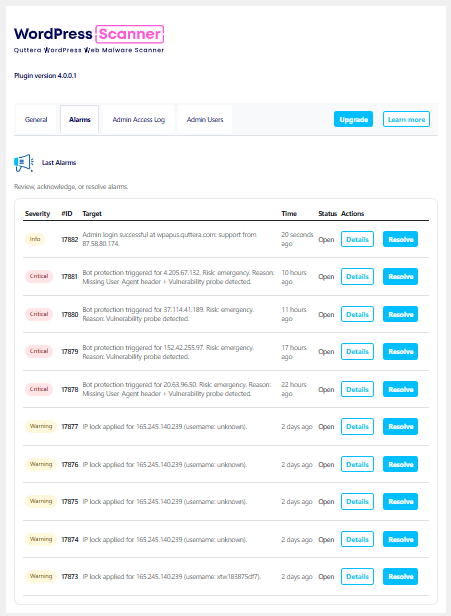Open Details for alarm 17882
Image resolution: width=451 pixels, height=616 pixels.
coord(357,239)
